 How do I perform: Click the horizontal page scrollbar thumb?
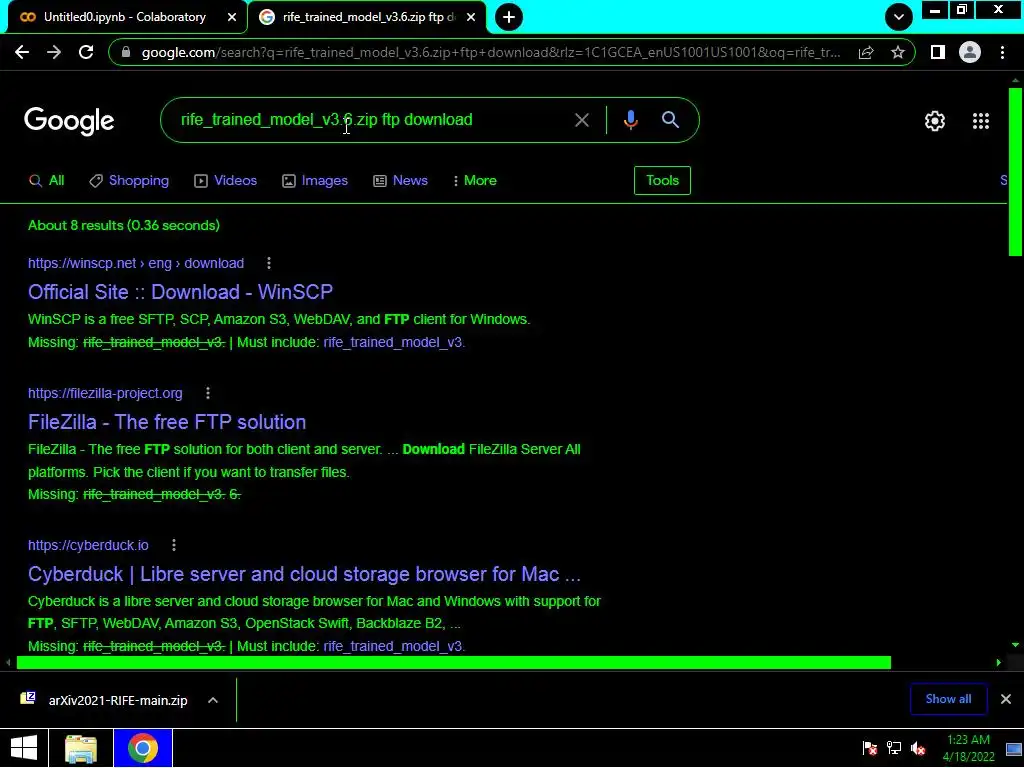454,663
